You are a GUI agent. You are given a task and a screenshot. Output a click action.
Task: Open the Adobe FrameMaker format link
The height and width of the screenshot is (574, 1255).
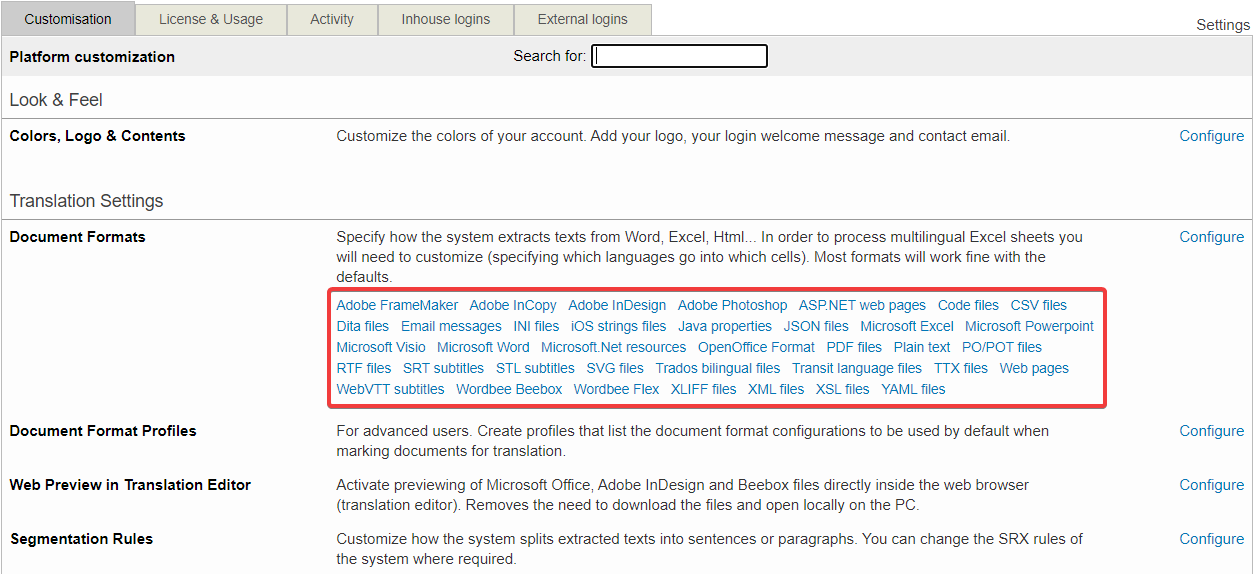397,305
